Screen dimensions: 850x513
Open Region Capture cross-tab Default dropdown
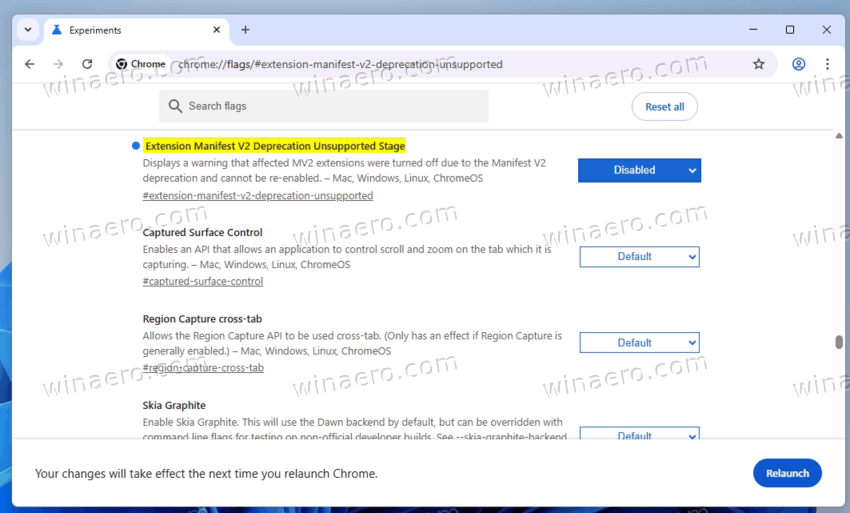point(639,343)
